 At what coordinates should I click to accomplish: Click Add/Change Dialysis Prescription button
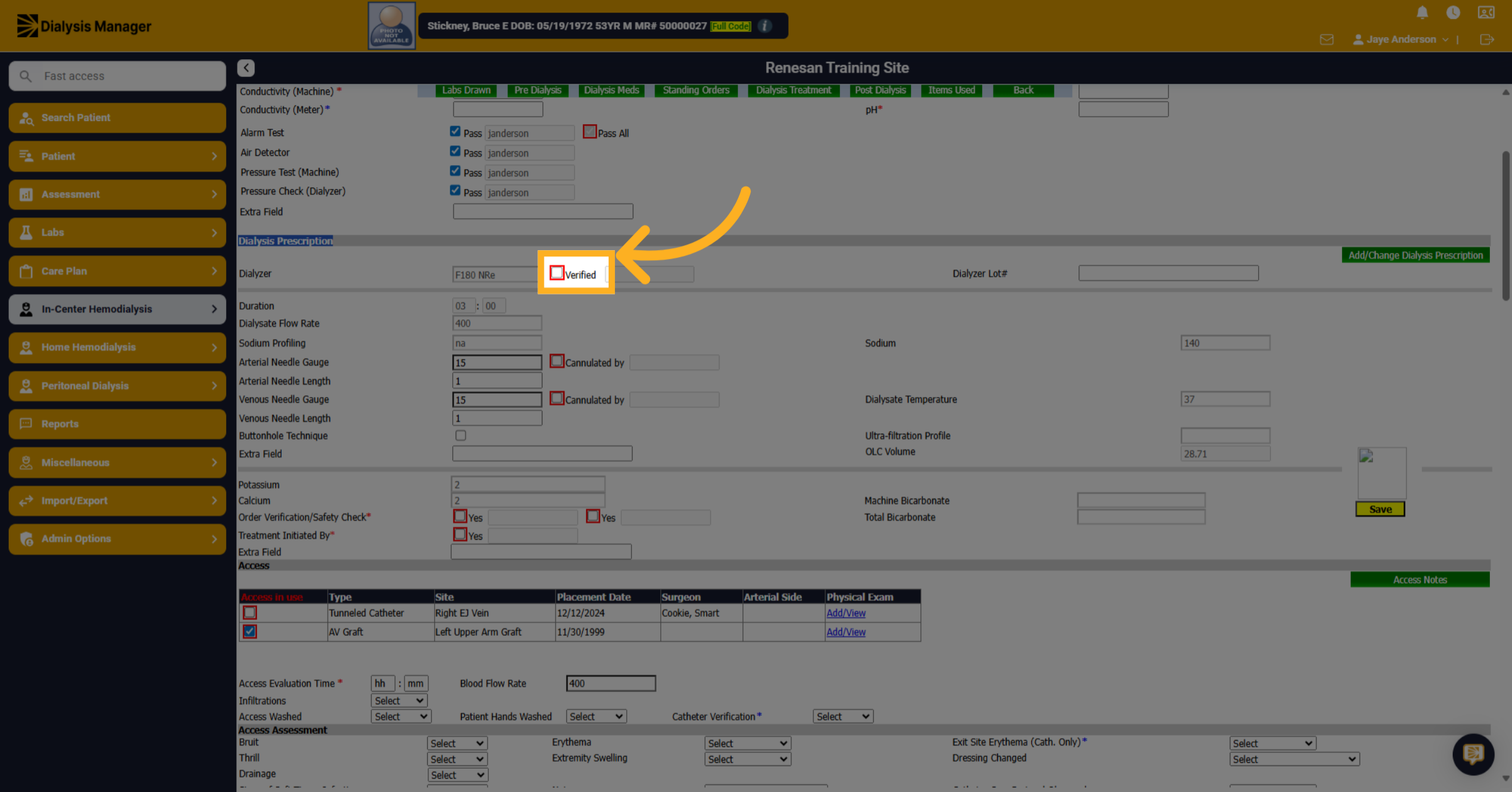click(1416, 255)
